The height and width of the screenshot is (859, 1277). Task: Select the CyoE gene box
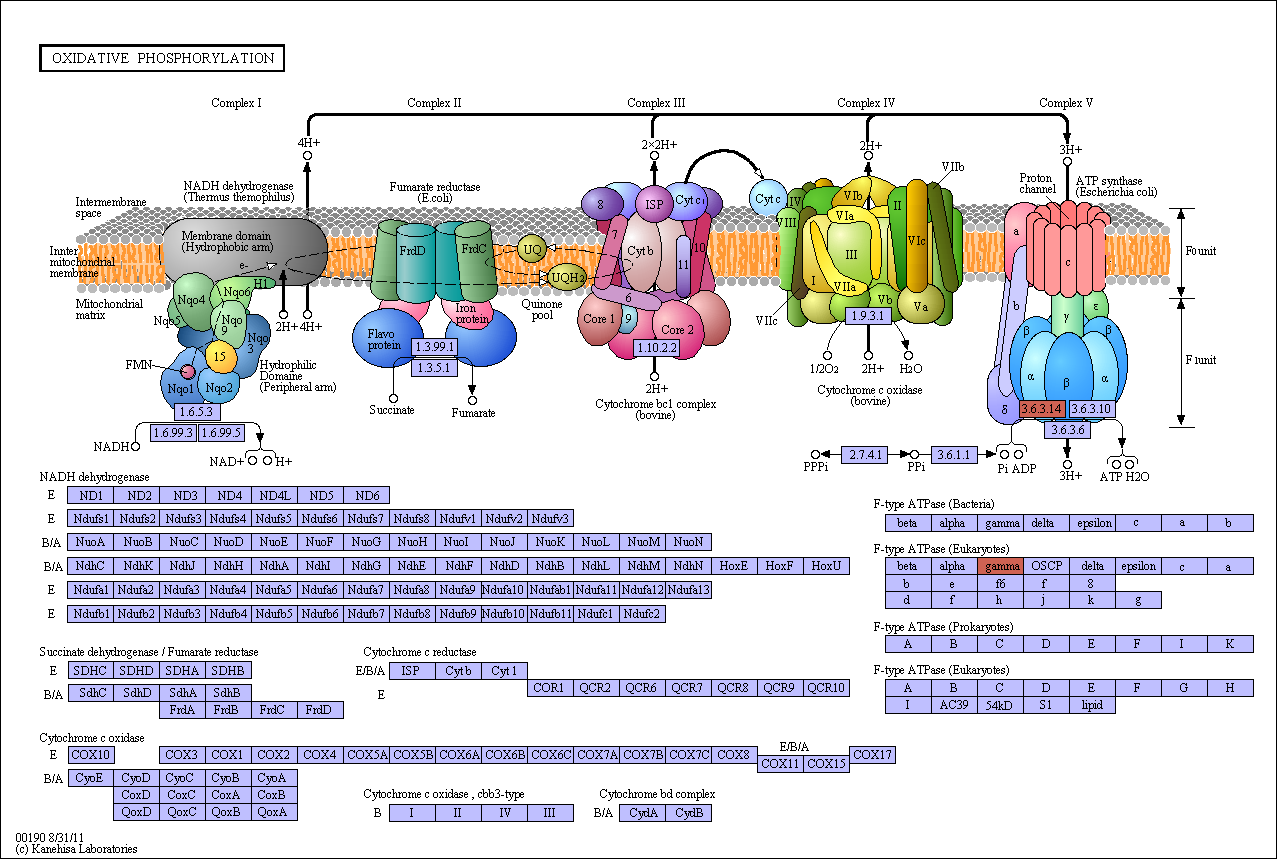(x=91, y=778)
